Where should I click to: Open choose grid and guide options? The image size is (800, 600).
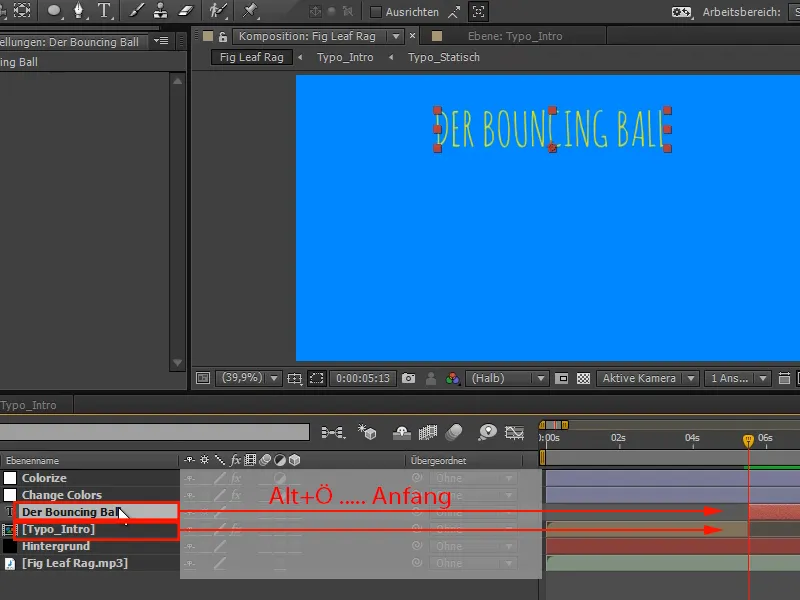[294, 379]
